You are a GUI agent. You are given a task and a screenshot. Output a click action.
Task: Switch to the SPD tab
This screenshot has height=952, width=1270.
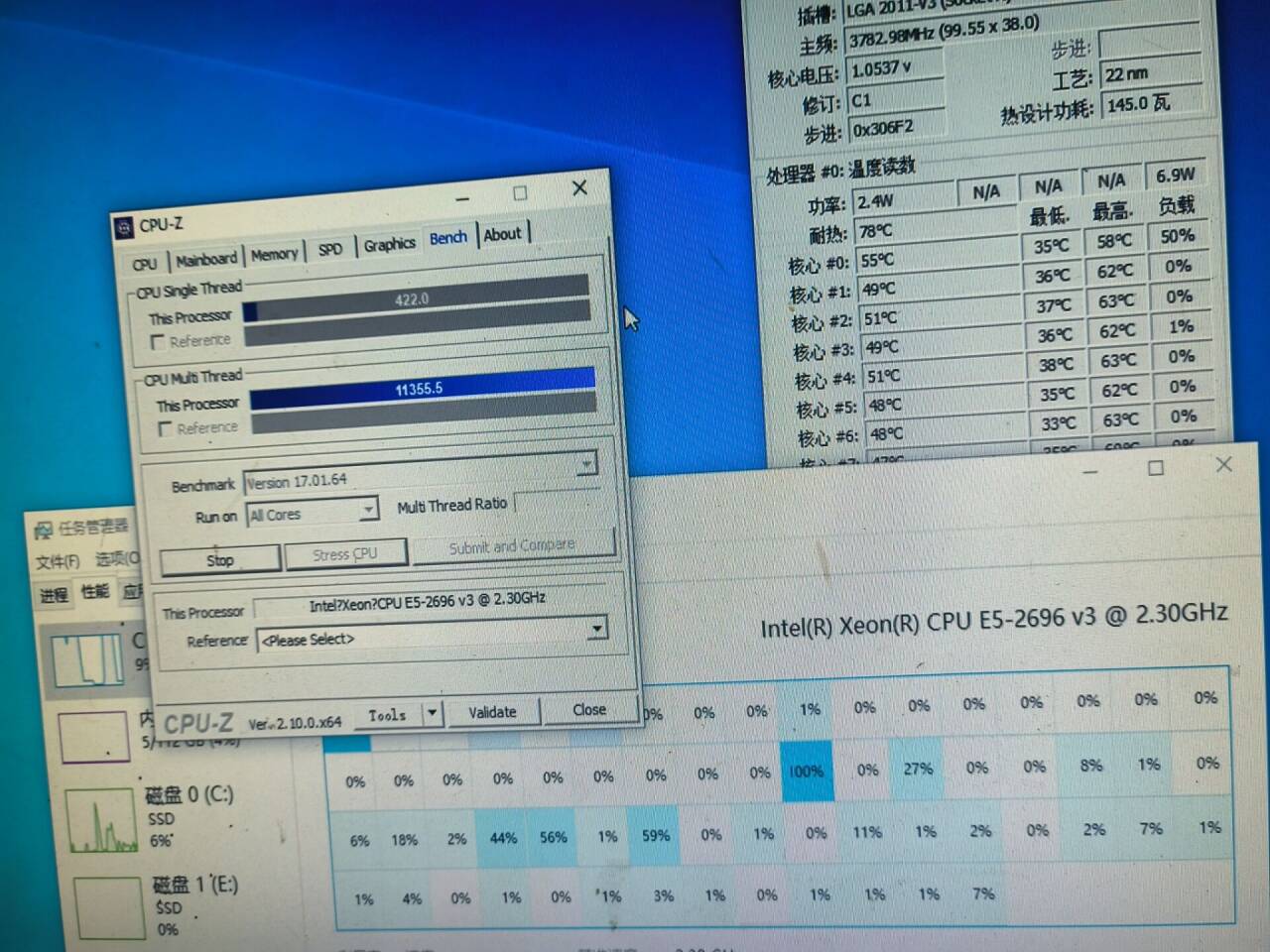tap(330, 250)
